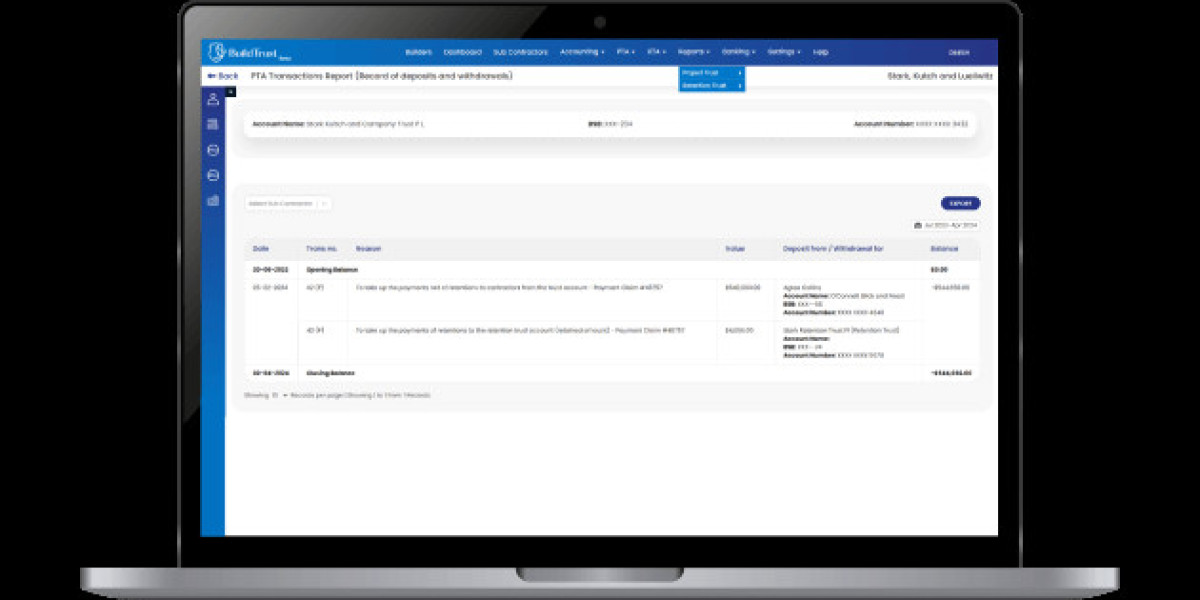Open Sub Contractors in the top navigation
This screenshot has width=1200, height=600.
pyautogui.click(x=521, y=52)
